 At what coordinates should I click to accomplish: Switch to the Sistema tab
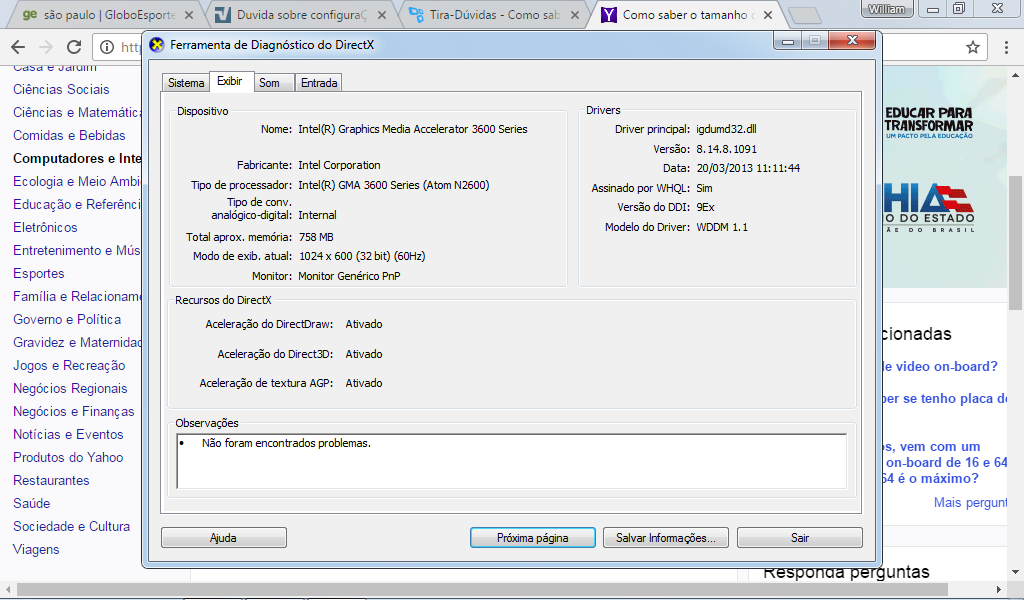[x=185, y=83]
